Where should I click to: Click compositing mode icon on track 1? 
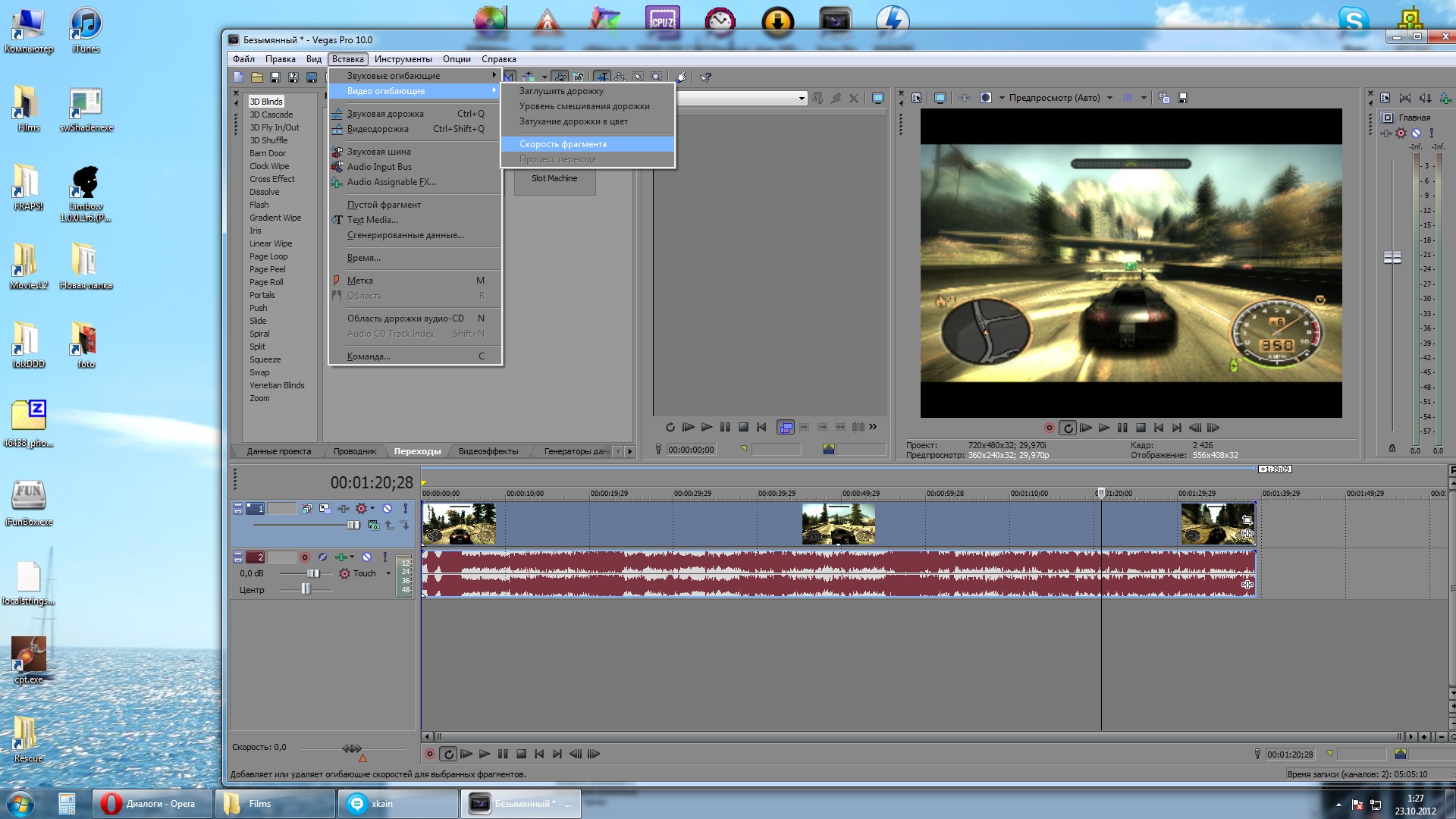coord(373,525)
